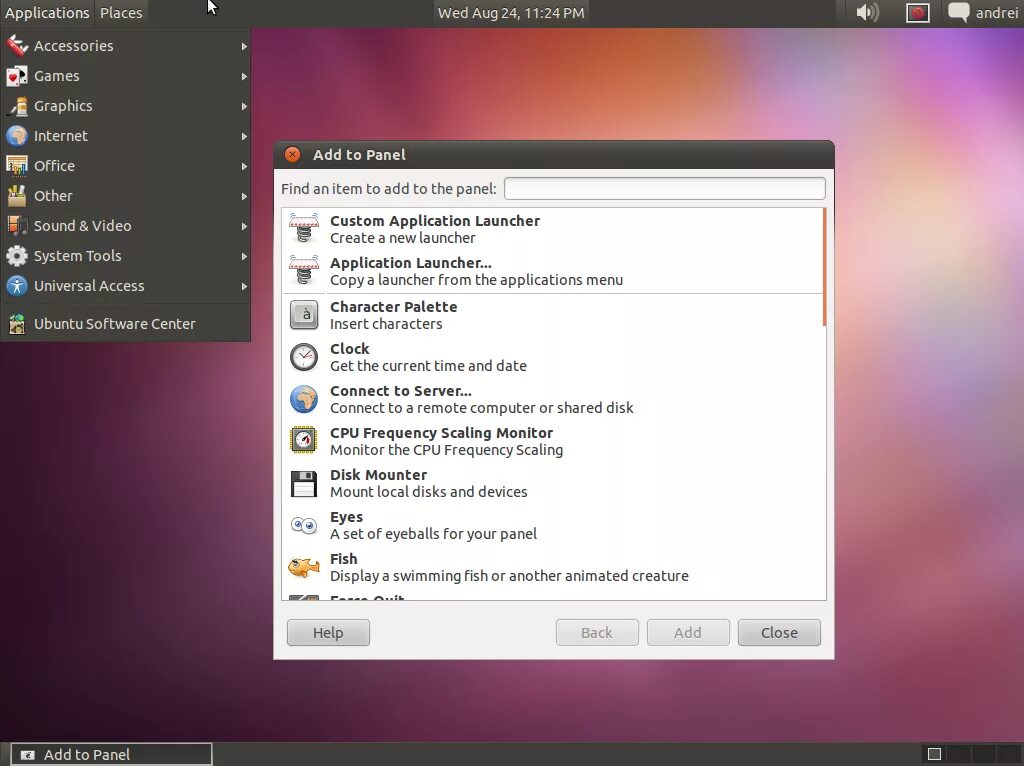This screenshot has width=1024, height=766.
Task: Select "Connect to a remote computer or shared disk"
Action: [x=481, y=408]
